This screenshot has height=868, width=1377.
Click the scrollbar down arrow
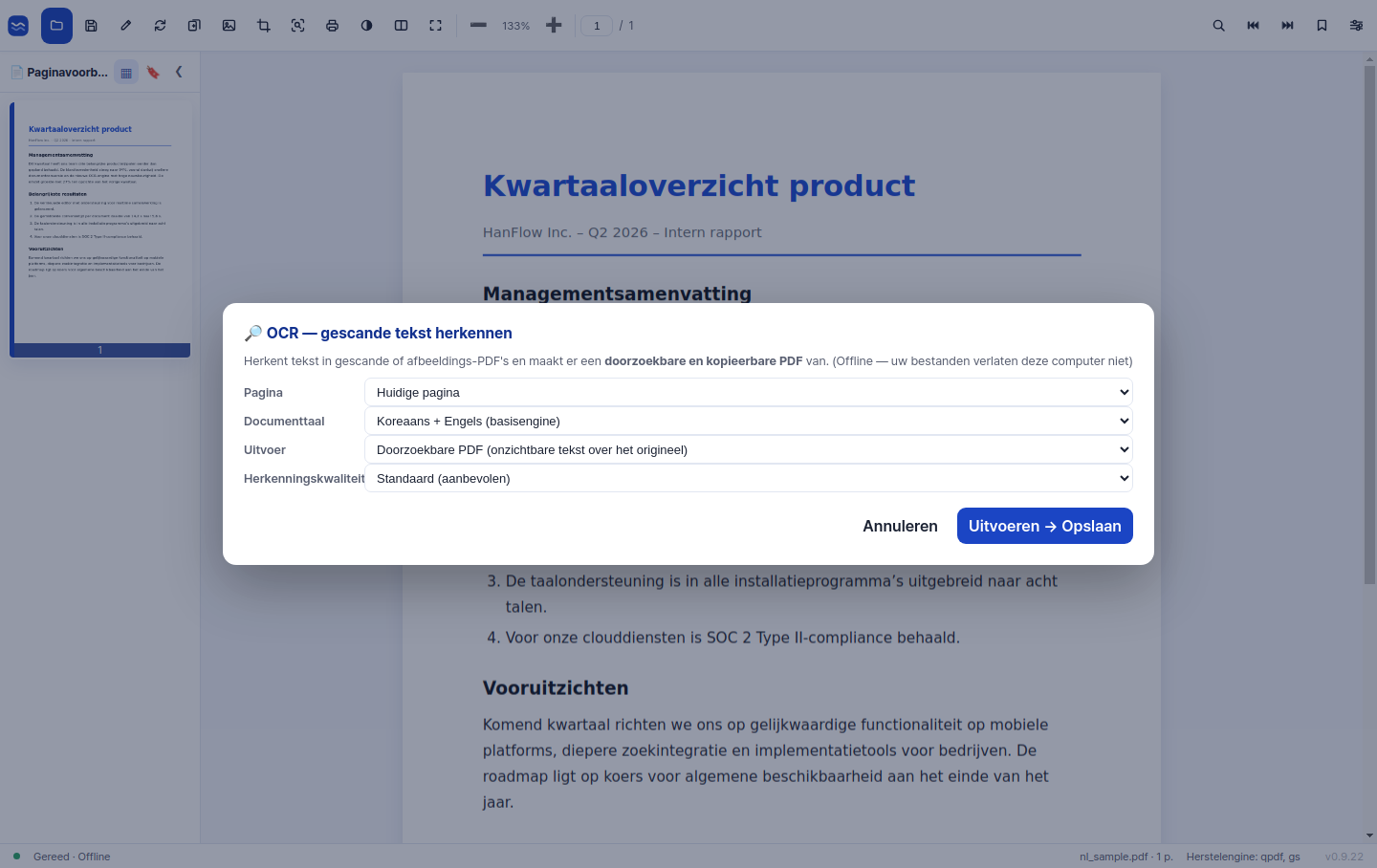(1369, 835)
